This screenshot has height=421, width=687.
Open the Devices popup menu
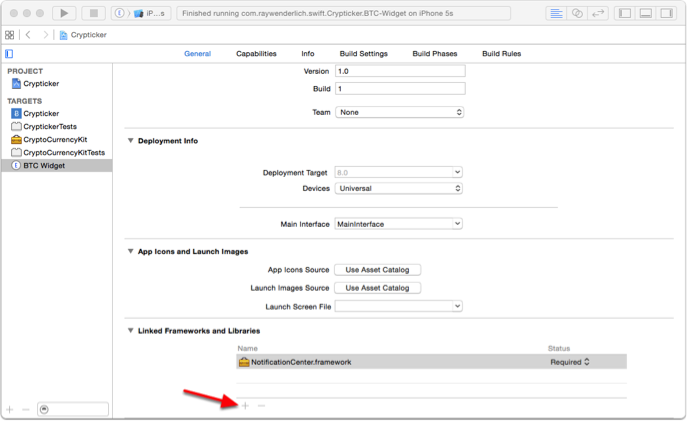click(x=398, y=188)
